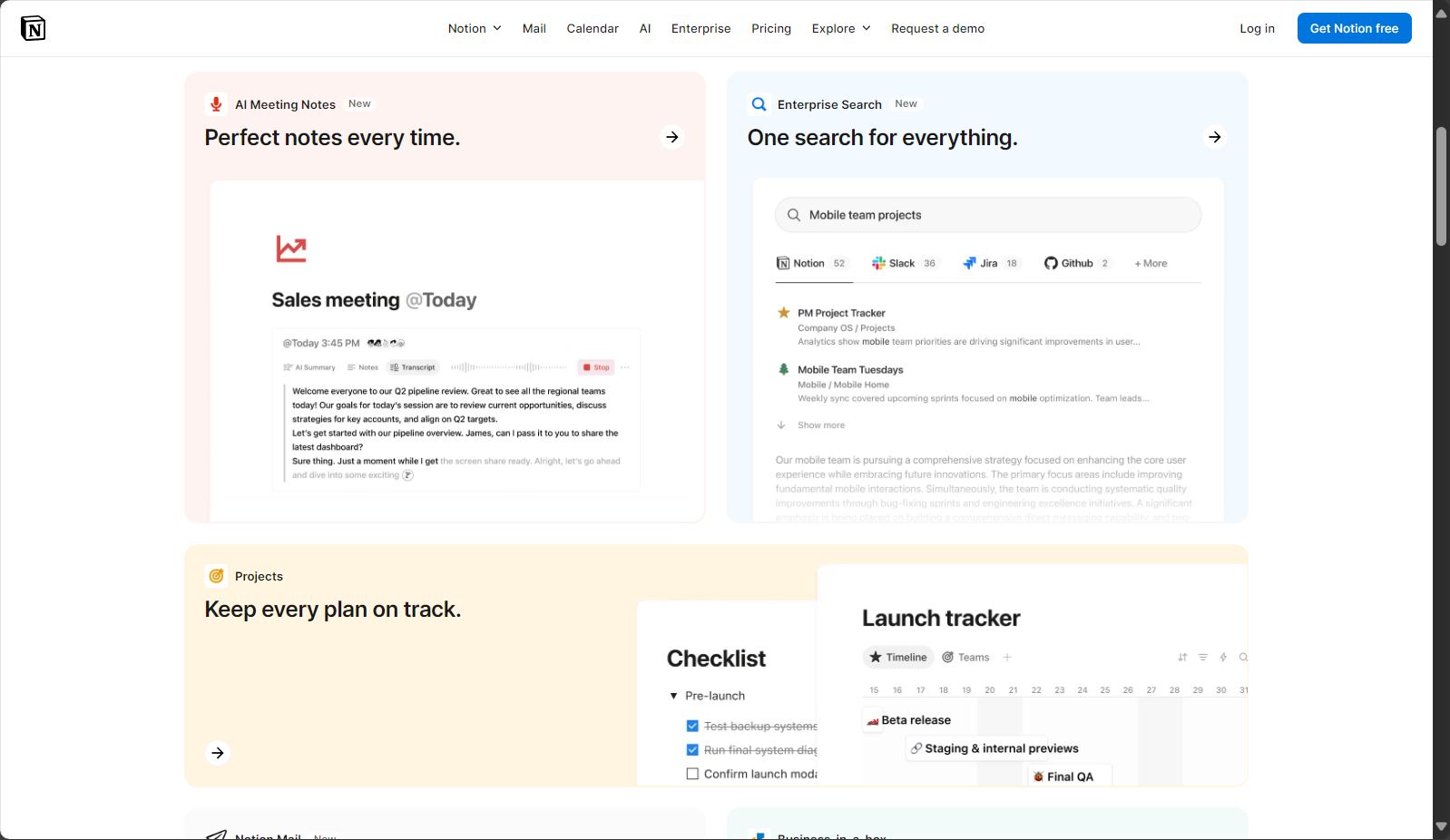Viewport: 1450px width, 840px height.
Task: Click the participant avatars beside 3:45 PM
Action: pyautogui.click(x=386, y=343)
